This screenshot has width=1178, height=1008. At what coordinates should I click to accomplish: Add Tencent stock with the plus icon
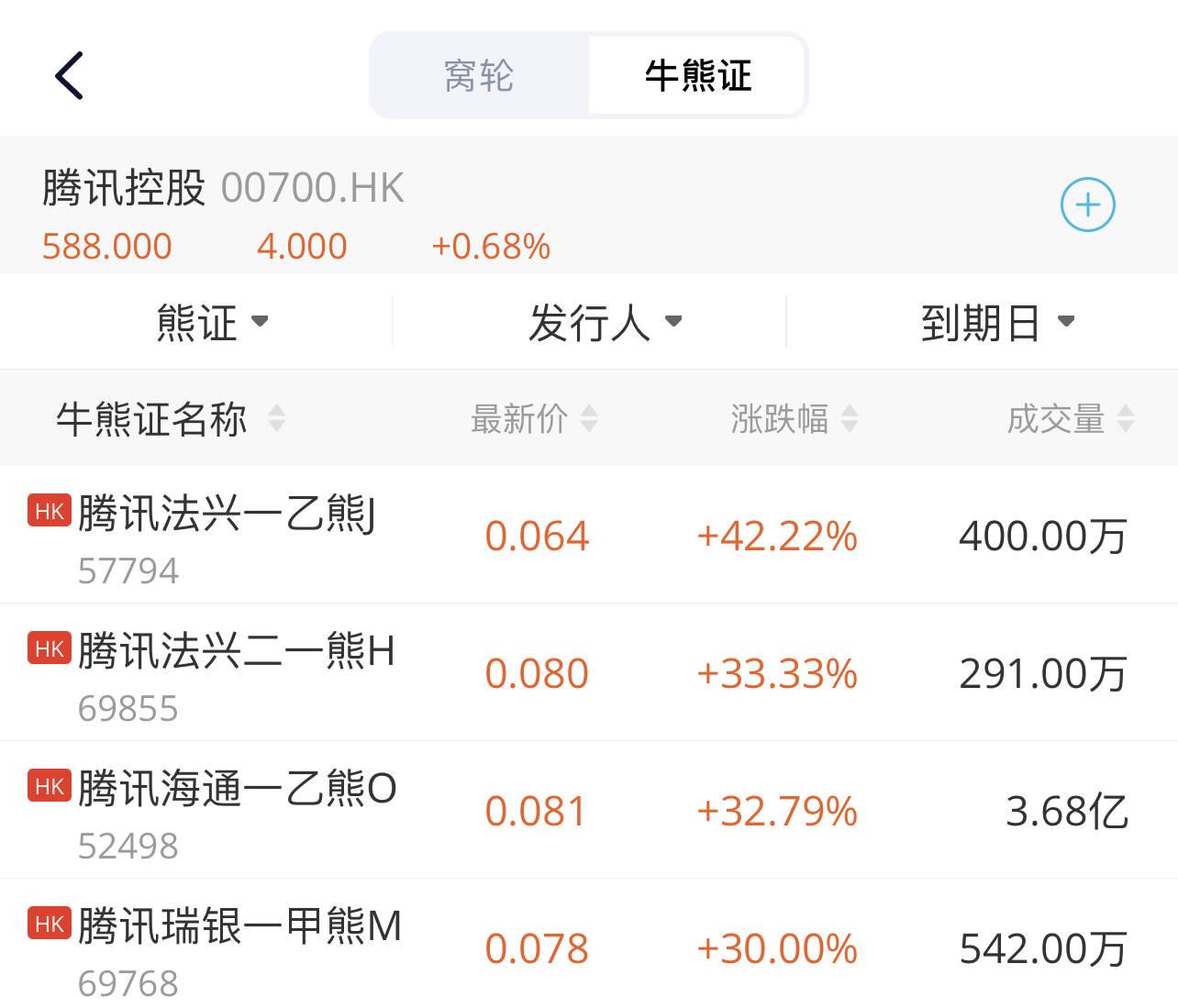[1087, 205]
